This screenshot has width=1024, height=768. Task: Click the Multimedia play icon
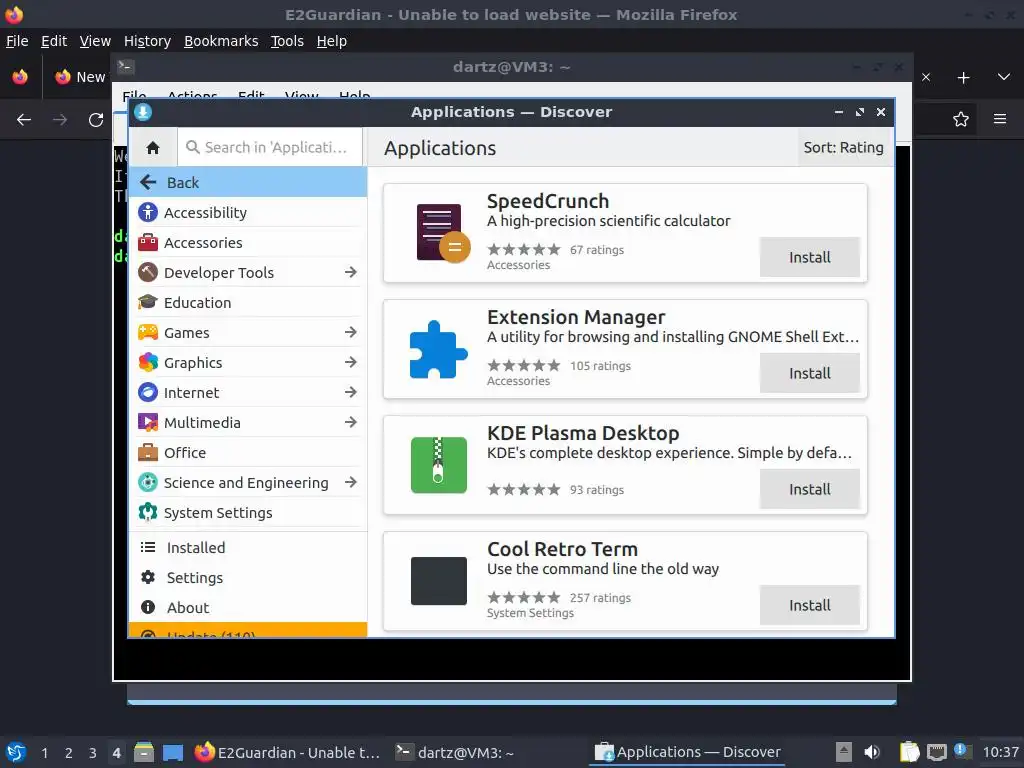148,423
